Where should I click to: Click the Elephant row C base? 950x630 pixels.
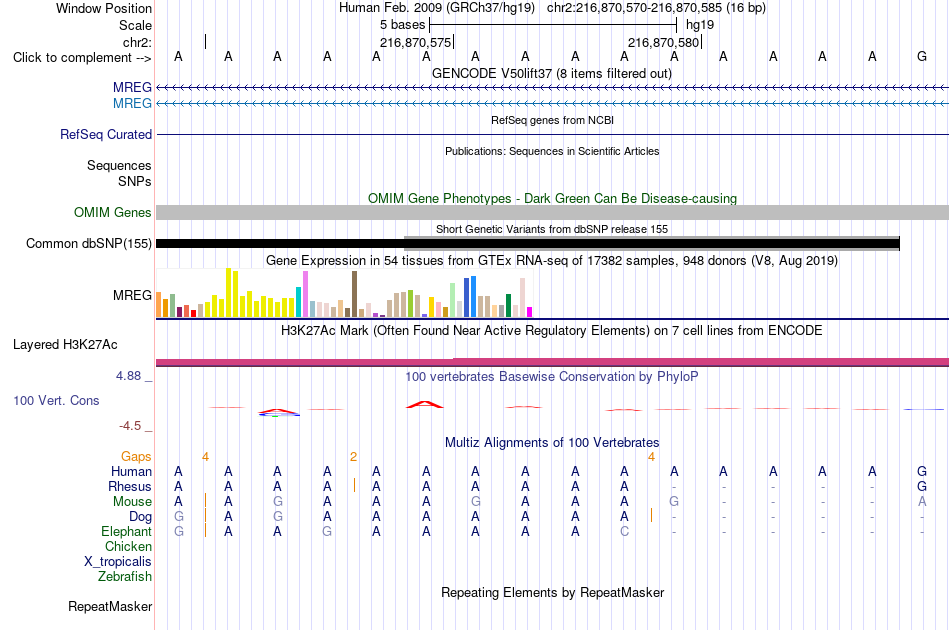[x=624, y=531]
